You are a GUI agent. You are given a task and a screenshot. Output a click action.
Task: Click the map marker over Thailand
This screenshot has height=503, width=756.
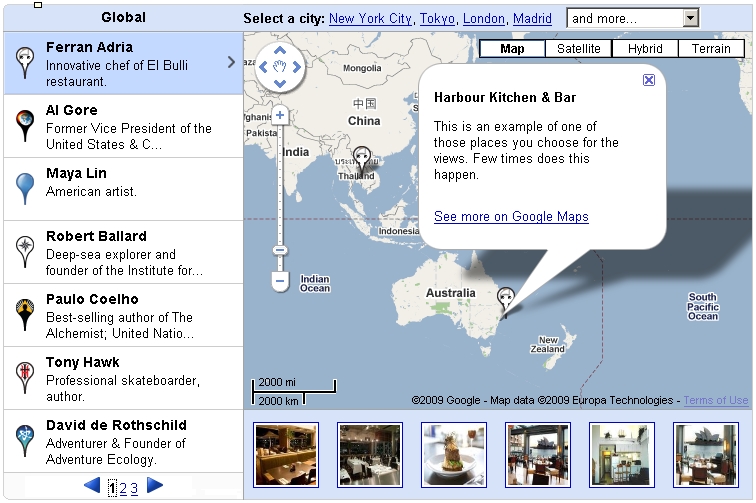pyautogui.click(x=362, y=161)
